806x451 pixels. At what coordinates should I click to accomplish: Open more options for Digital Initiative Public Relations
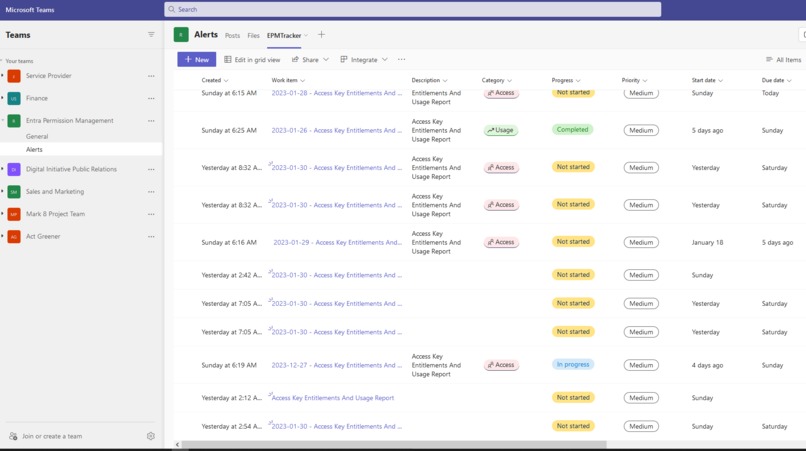coord(151,169)
